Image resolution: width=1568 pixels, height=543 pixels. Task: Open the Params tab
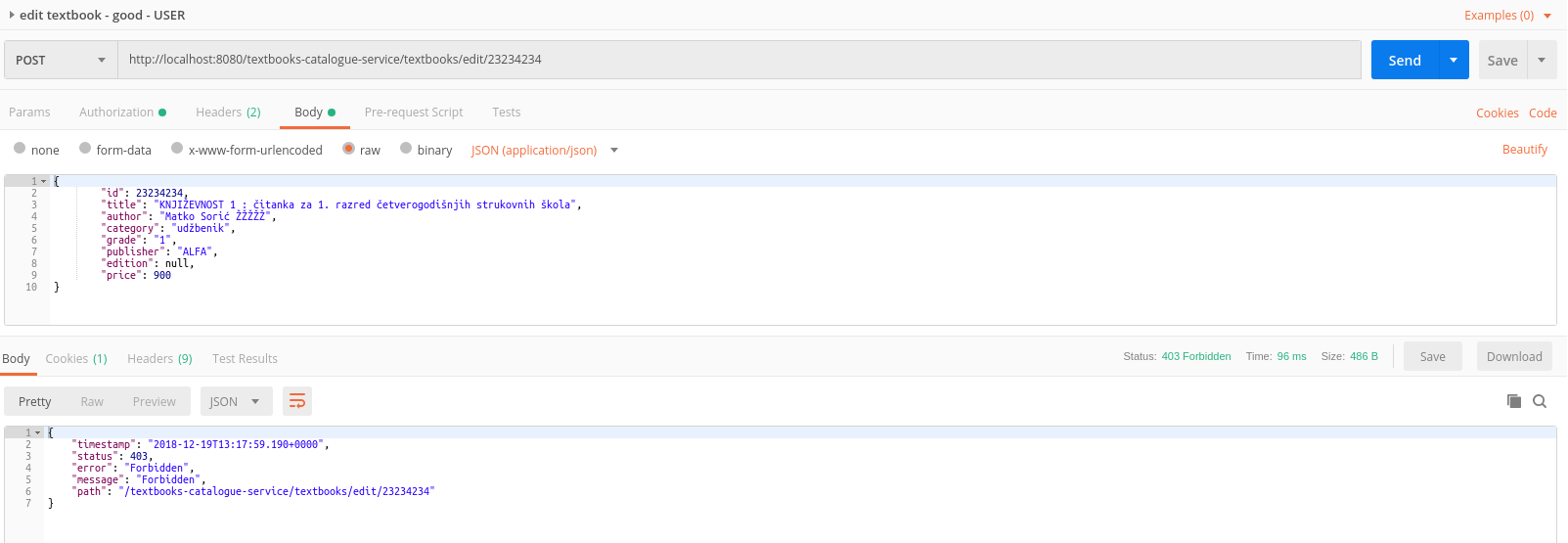tap(29, 112)
